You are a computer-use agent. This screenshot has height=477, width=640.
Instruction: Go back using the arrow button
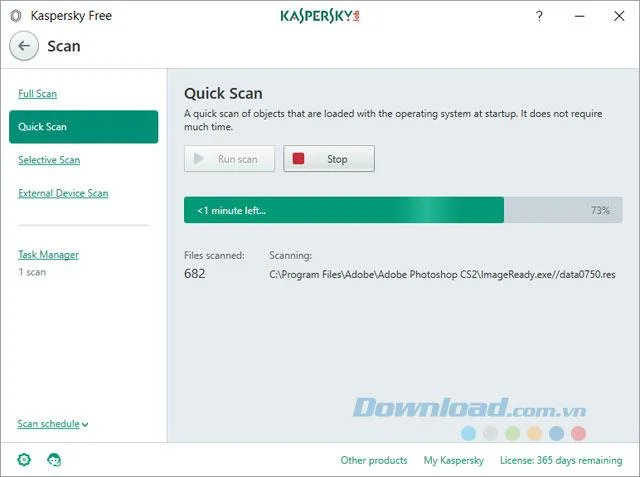[24, 46]
